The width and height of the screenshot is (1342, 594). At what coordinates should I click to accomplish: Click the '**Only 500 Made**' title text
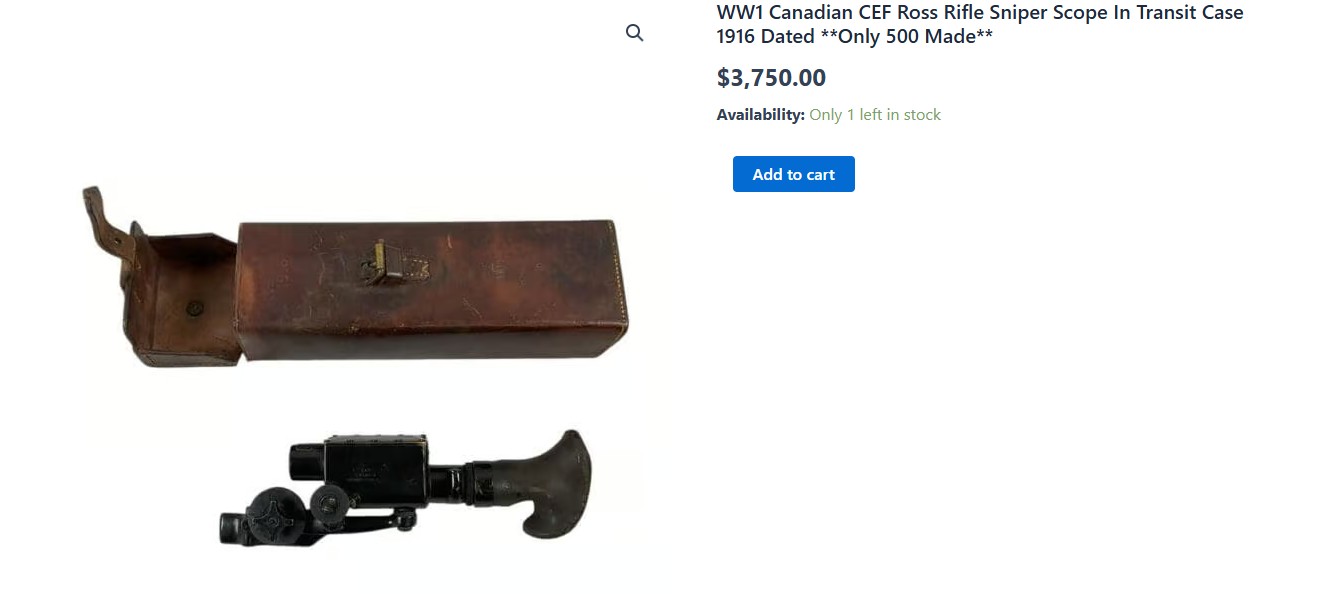[907, 37]
